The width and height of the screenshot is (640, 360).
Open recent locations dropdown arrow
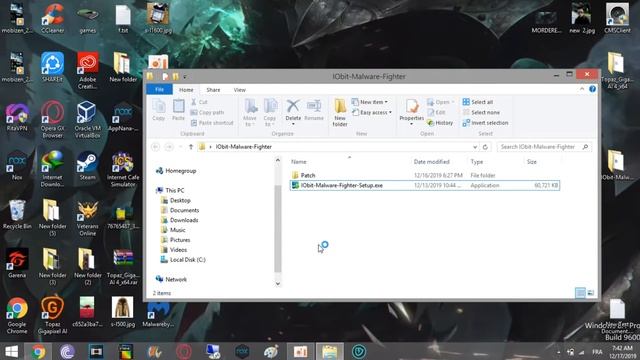coord(181,147)
